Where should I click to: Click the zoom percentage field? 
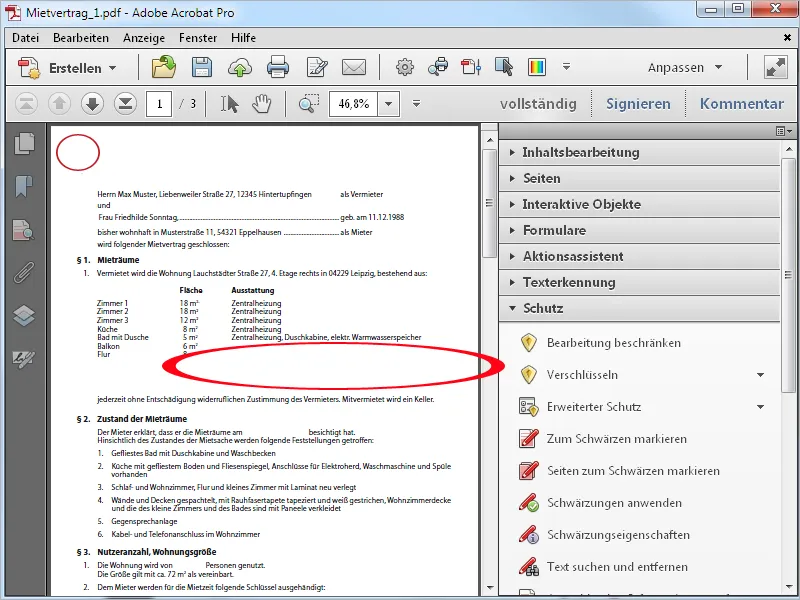click(354, 104)
